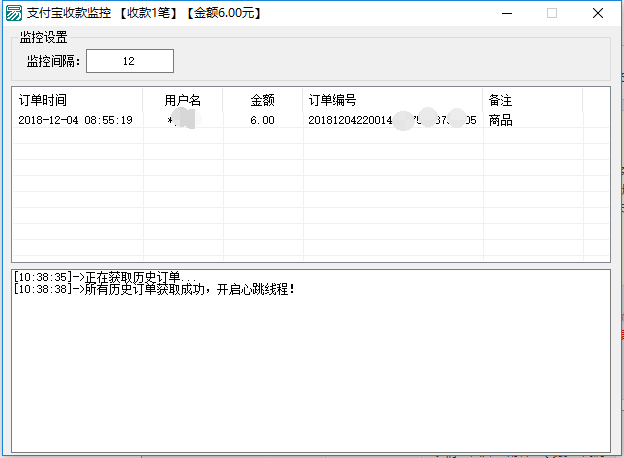624x458 pixels.
Task: Click the window title 支付宝收款监控
Action: [69, 13]
